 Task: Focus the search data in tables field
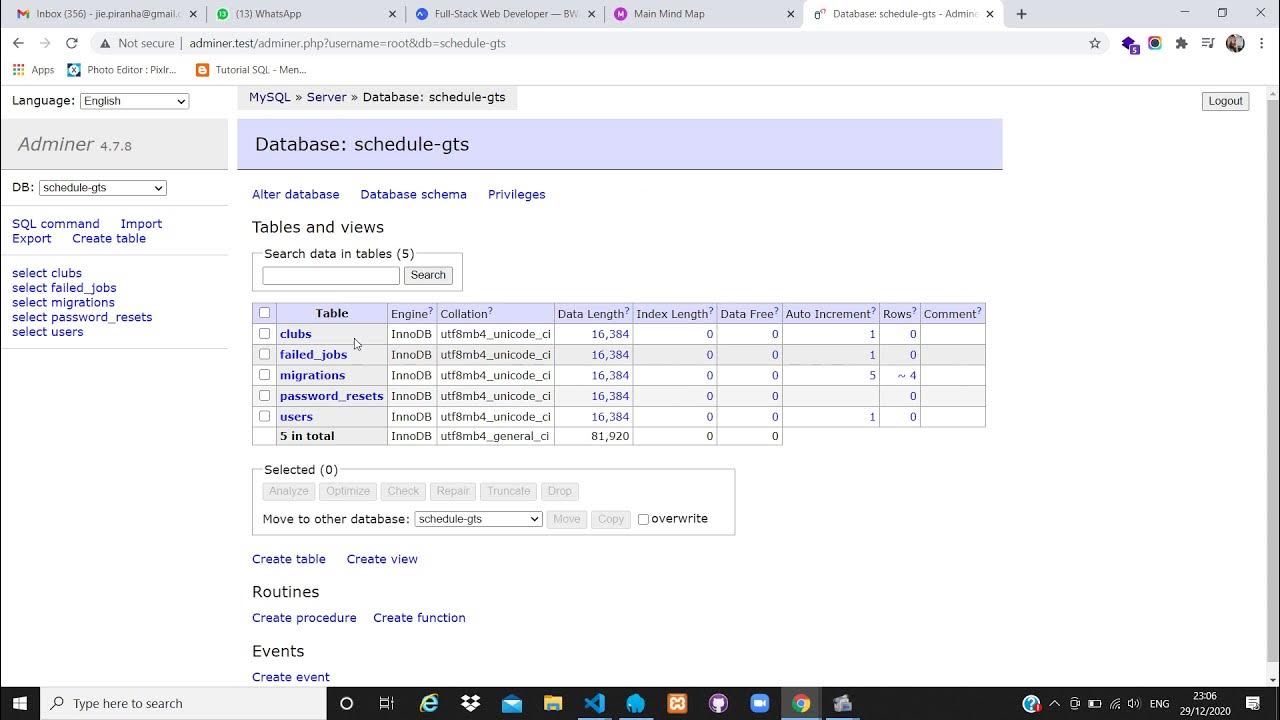click(x=331, y=275)
